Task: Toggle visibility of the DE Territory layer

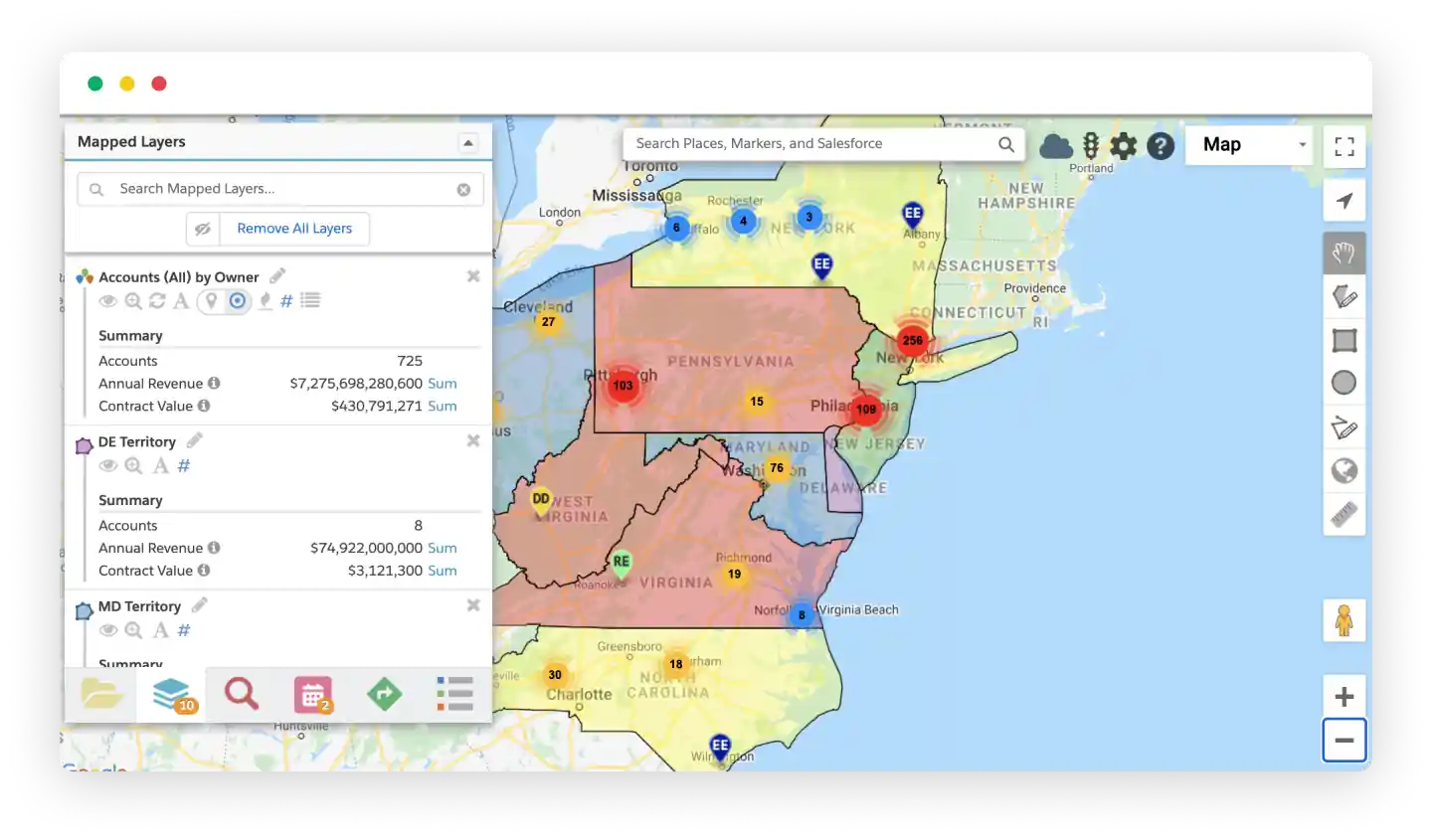Action: [108, 465]
